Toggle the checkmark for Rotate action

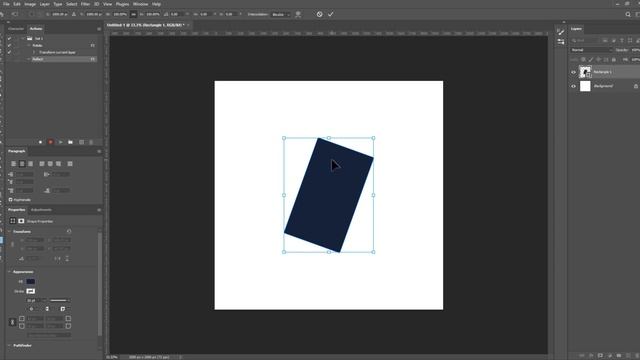9,45
